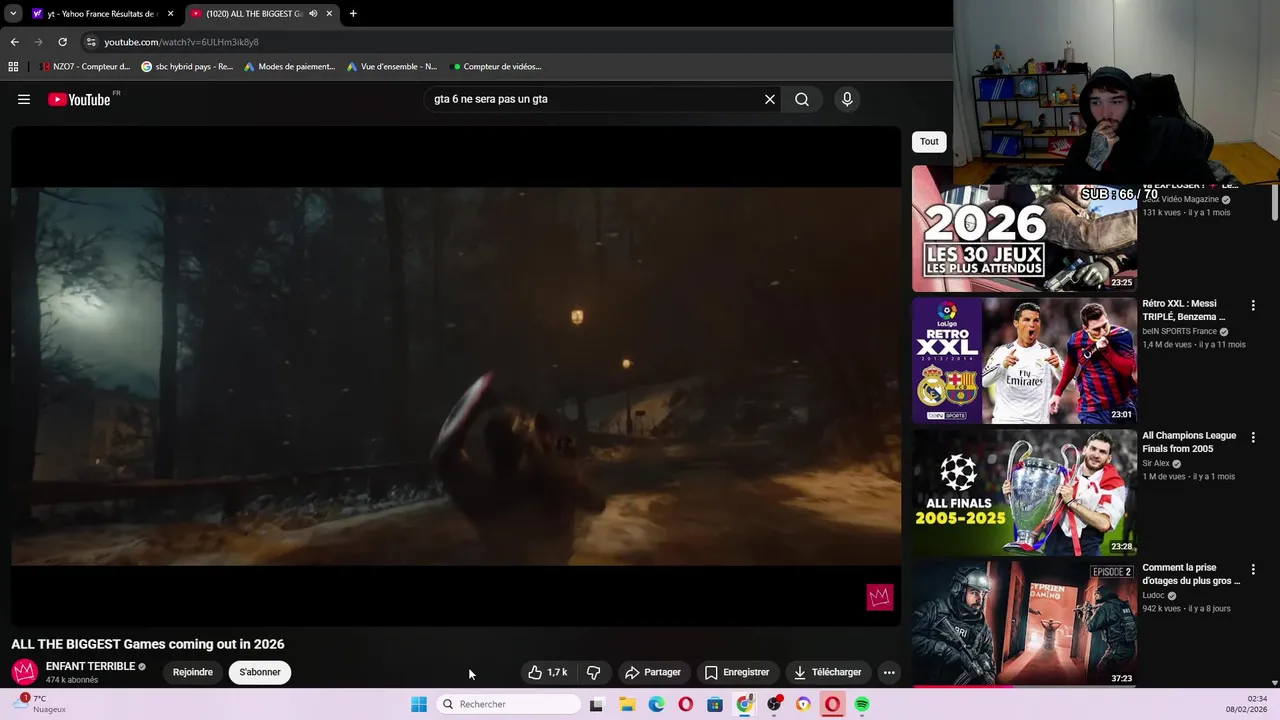Click the video player to pause

click(x=456, y=376)
